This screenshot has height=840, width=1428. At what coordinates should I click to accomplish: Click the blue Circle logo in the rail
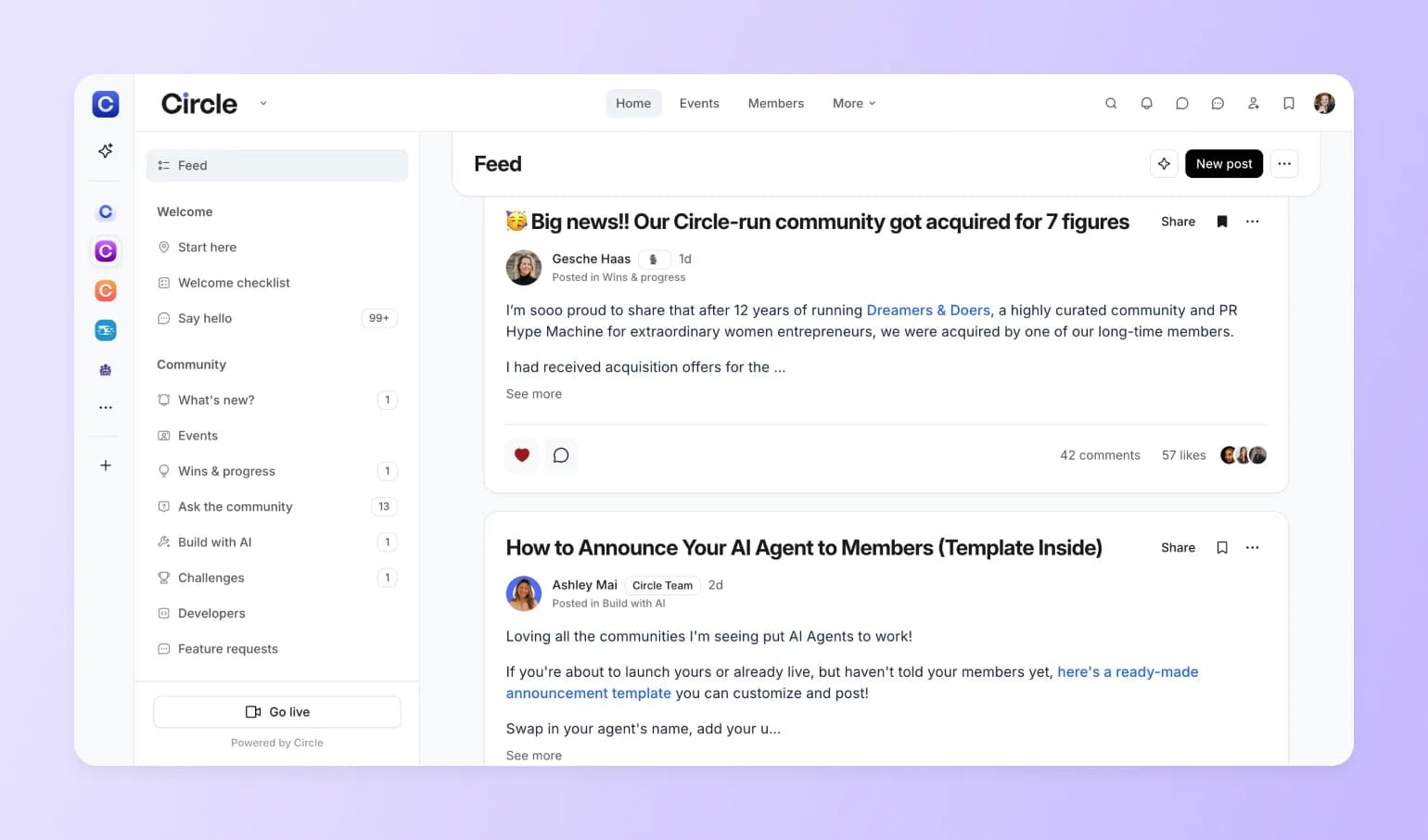coord(106,104)
